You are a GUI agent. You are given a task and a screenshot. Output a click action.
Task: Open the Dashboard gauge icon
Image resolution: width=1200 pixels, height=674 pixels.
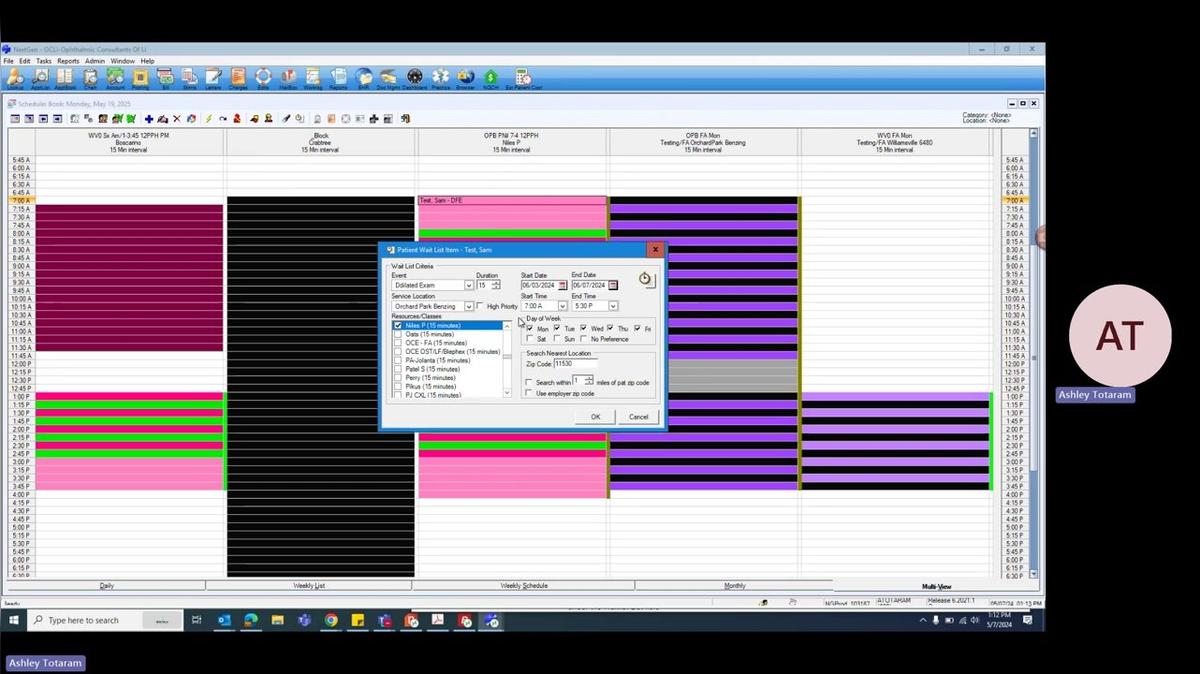pyautogui.click(x=414, y=78)
